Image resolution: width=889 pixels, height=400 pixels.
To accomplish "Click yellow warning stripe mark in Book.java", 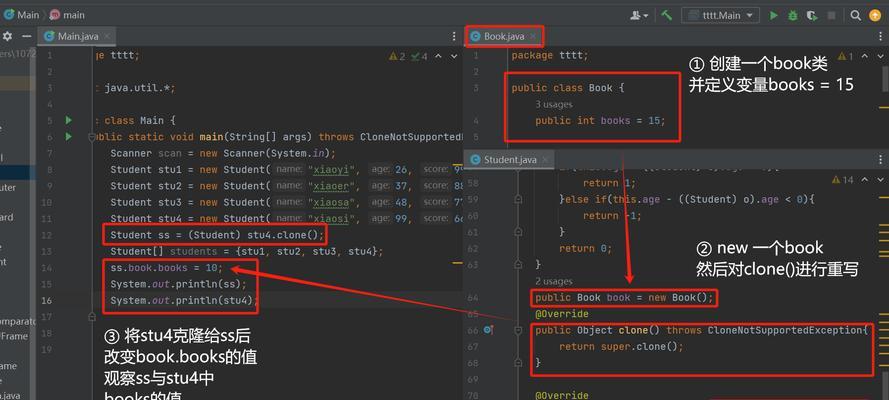I will pos(884,106).
